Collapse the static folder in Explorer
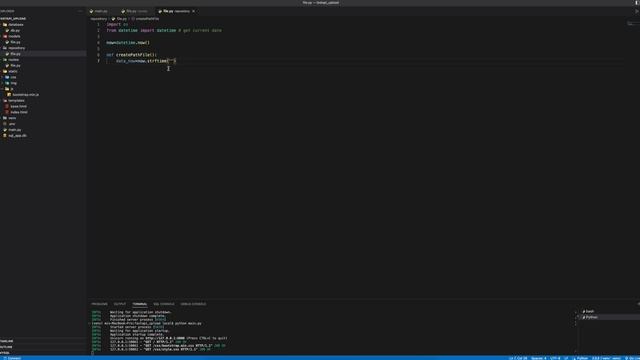Viewport: 640px width, 360px height. 13,71
